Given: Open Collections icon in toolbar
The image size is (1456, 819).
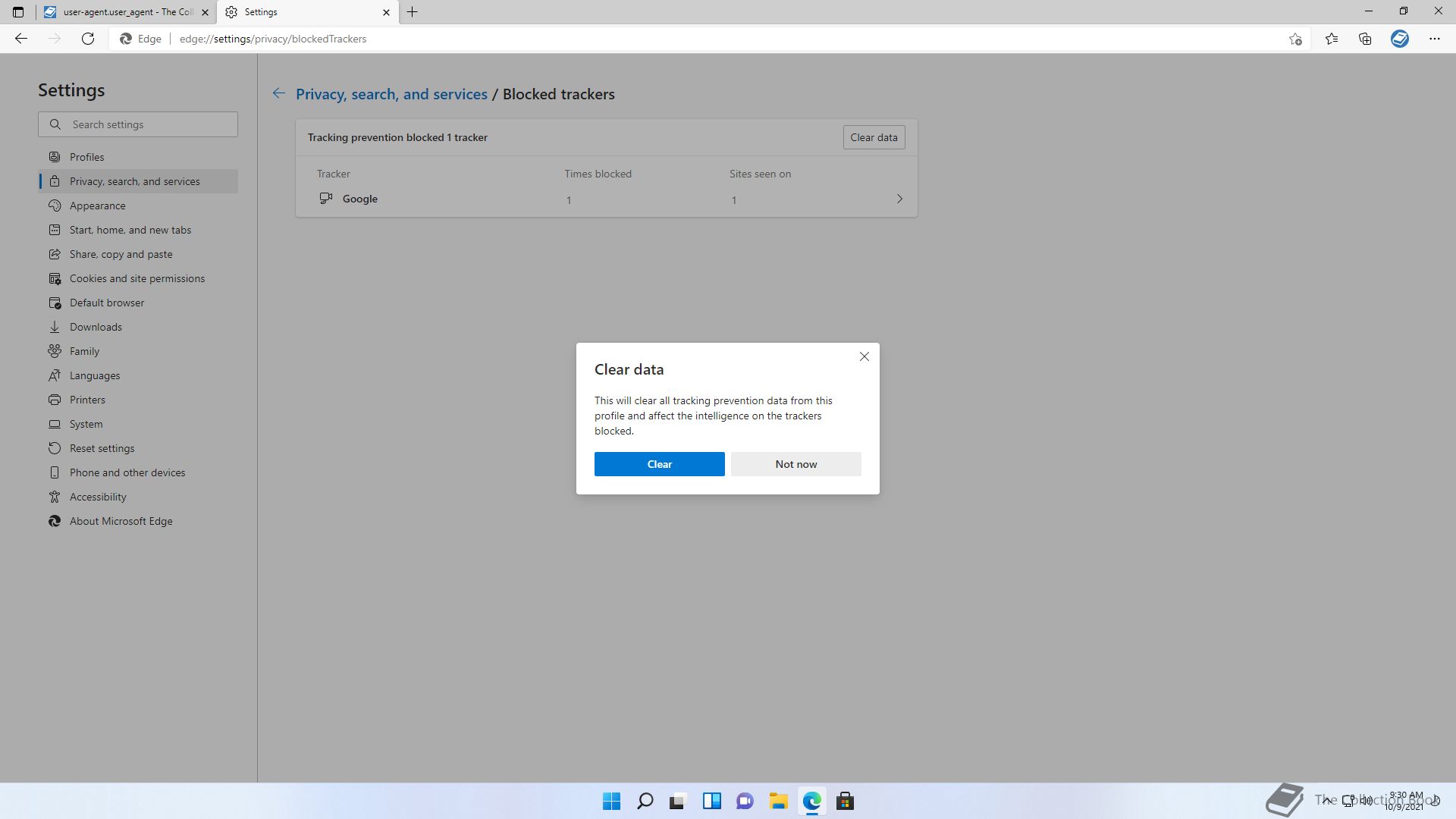Looking at the screenshot, I should [1365, 39].
